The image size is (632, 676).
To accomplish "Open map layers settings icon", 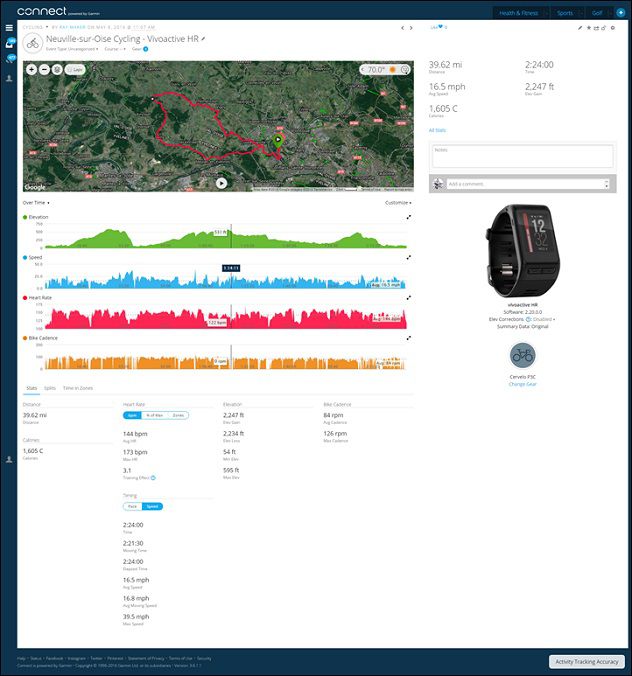I will pyautogui.click(x=57, y=69).
